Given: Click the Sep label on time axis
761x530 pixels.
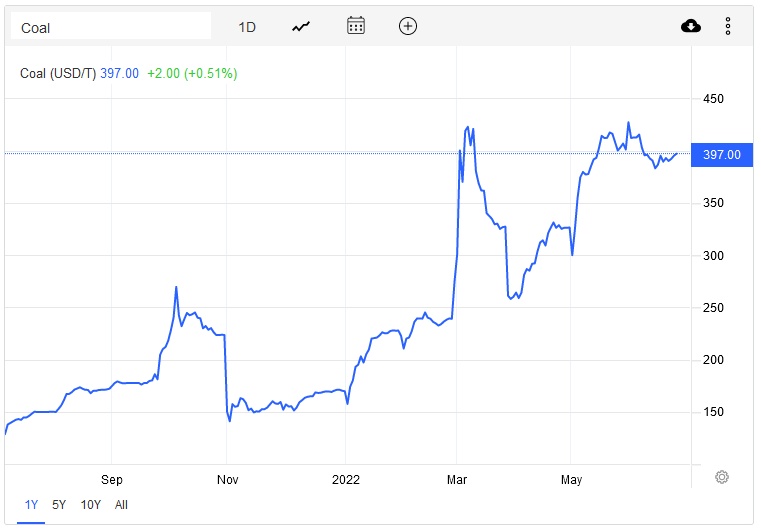Looking at the screenshot, I should (x=112, y=479).
